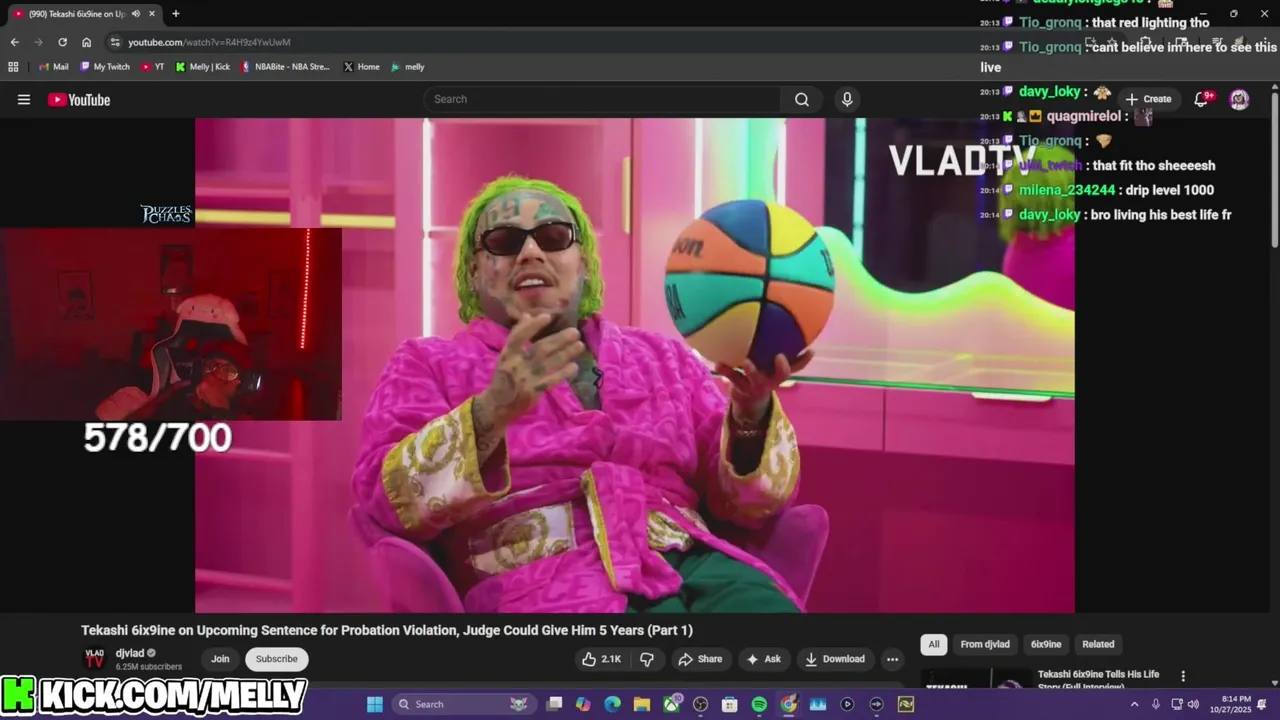Click the page vertical scrollbar

click(1275, 168)
